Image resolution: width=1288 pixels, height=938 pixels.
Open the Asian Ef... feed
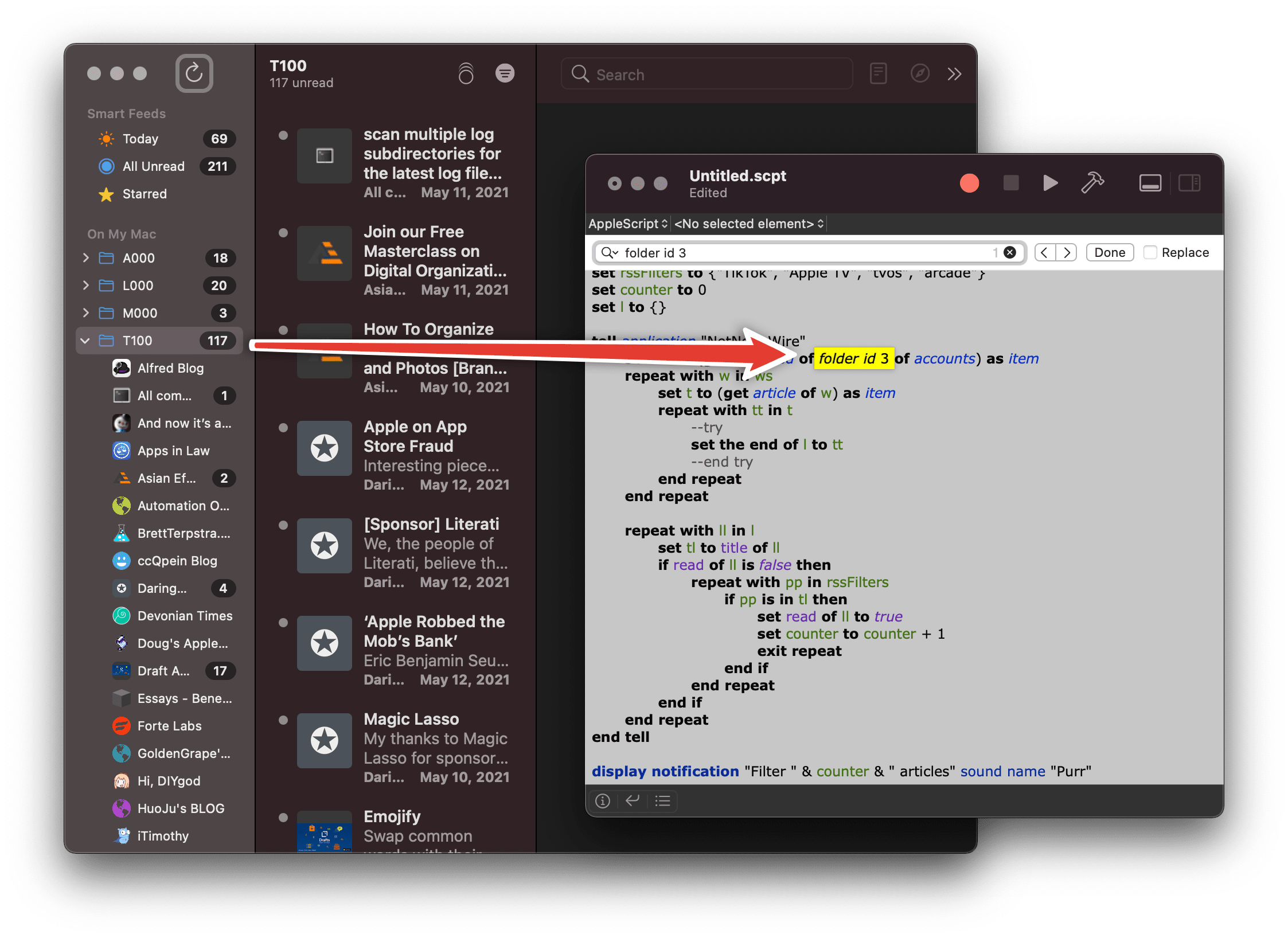(160, 478)
